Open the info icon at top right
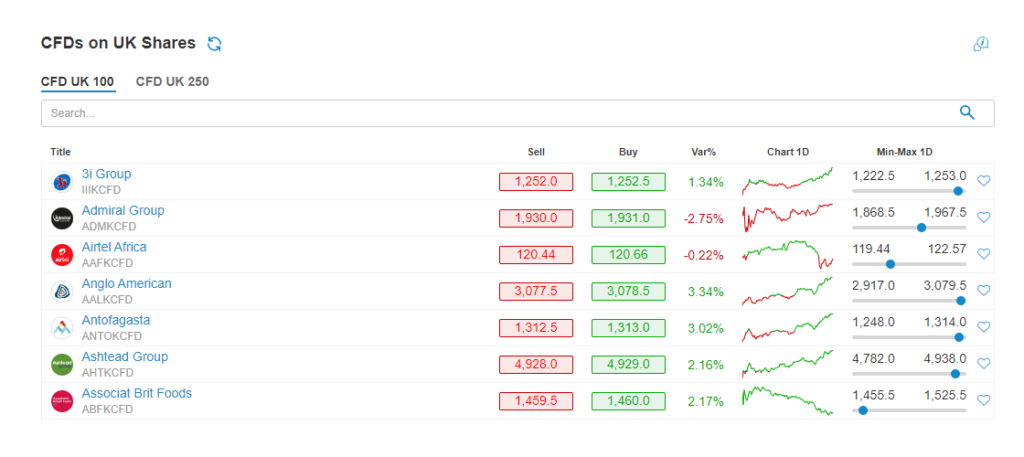Viewport: 1024px width, 457px height. [x=981, y=44]
